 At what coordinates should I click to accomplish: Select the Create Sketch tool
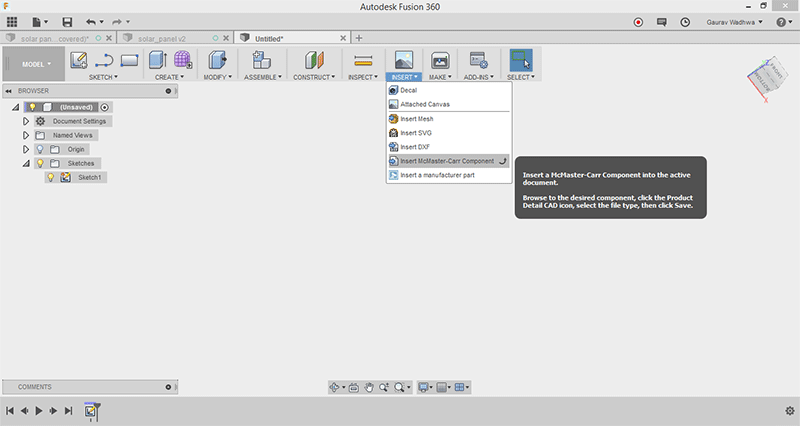click(79, 60)
